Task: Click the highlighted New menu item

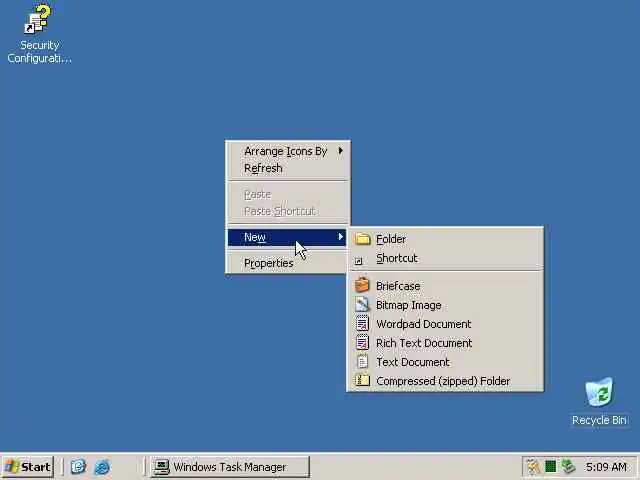Action: click(x=287, y=237)
